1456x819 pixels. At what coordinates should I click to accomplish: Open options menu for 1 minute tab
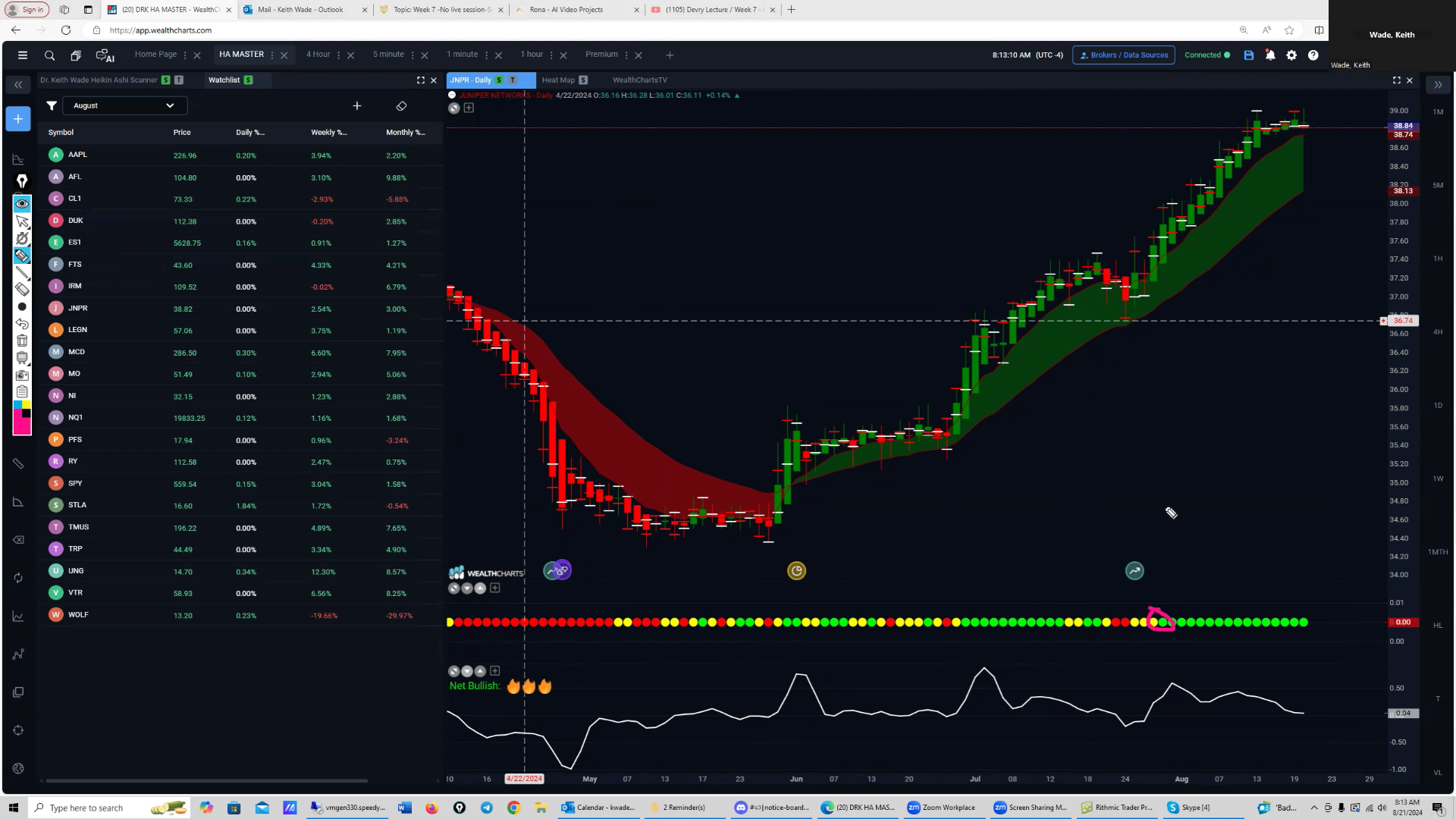[486, 55]
